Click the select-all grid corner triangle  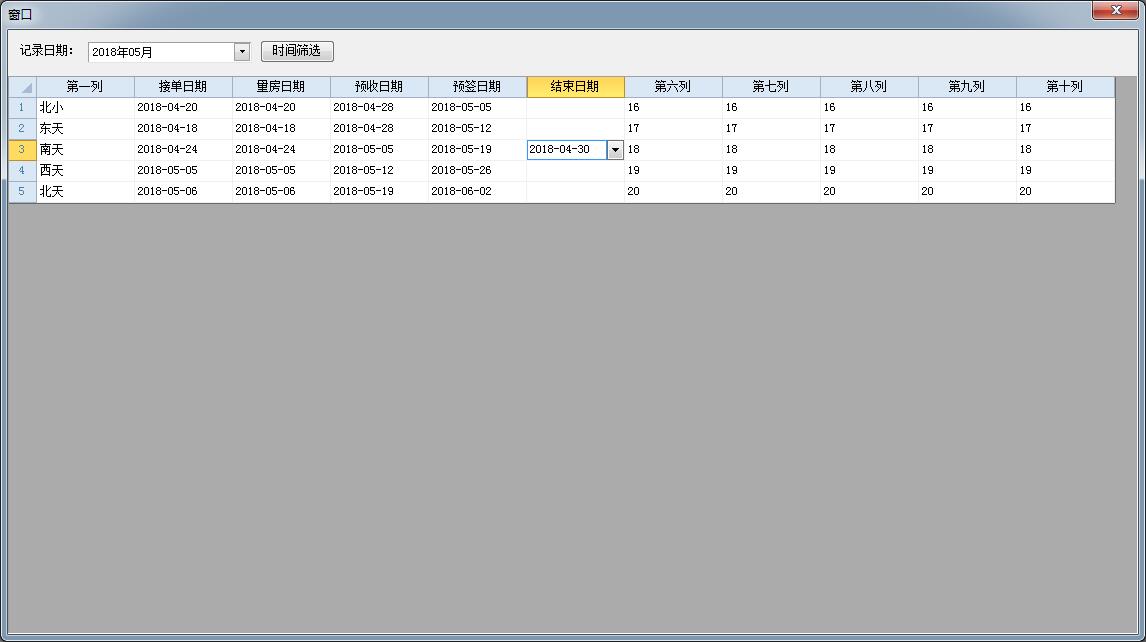tap(24, 88)
